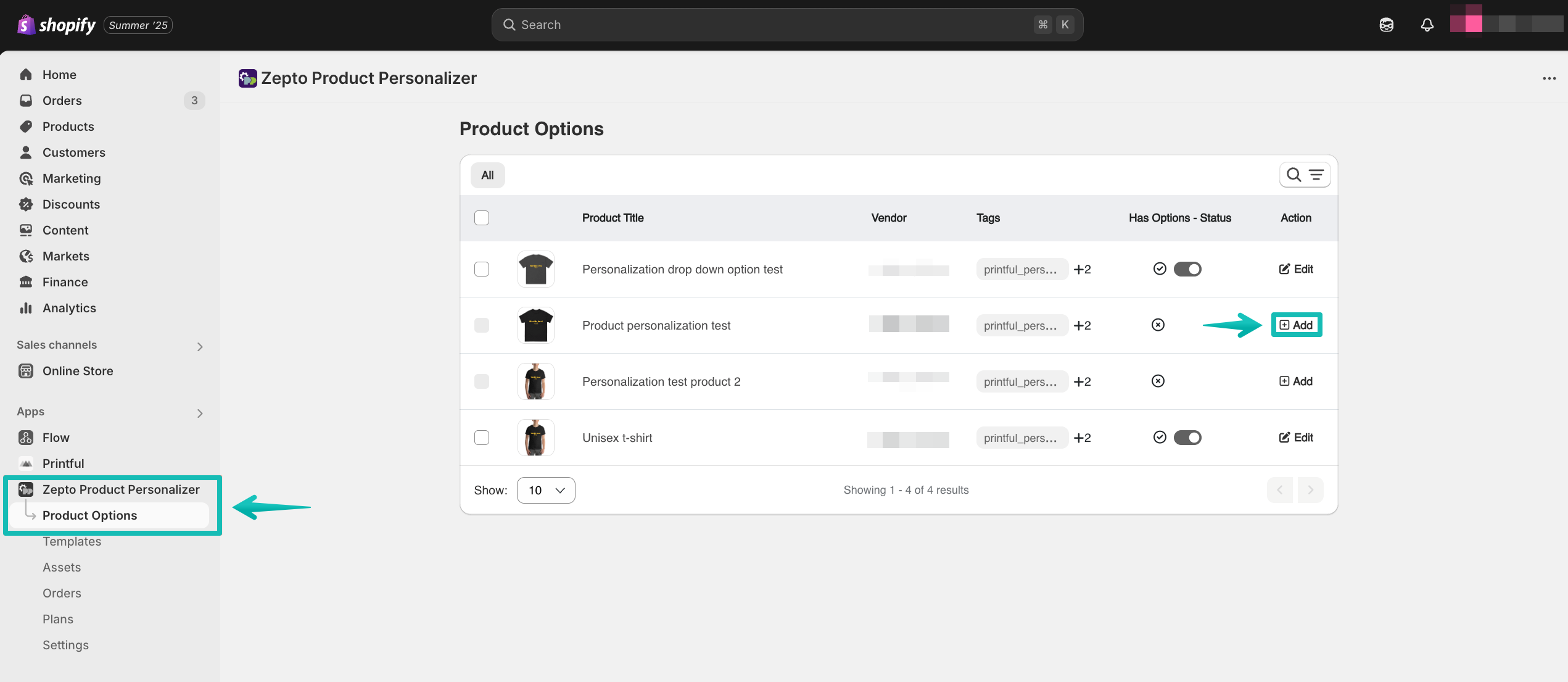The image size is (1568, 682).
Task: Open thumbnail of Unisex t-shirt
Action: point(535,438)
